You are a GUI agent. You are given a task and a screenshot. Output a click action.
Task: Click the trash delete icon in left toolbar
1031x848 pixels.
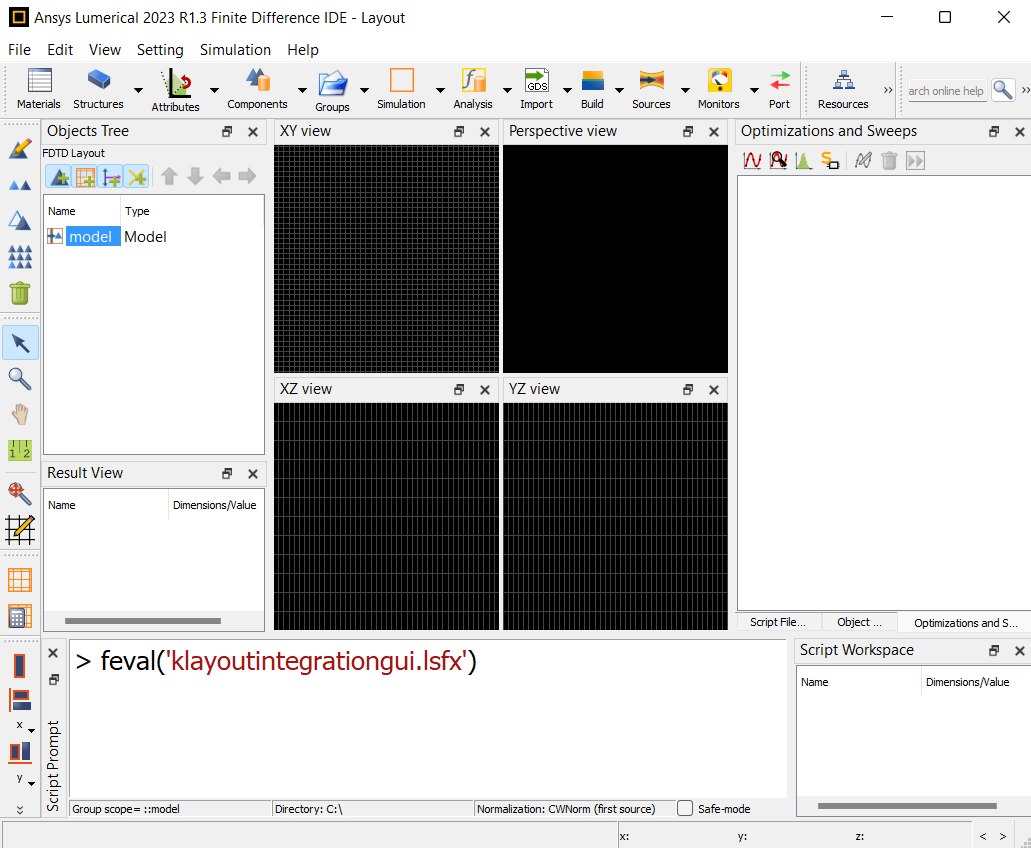(x=19, y=293)
